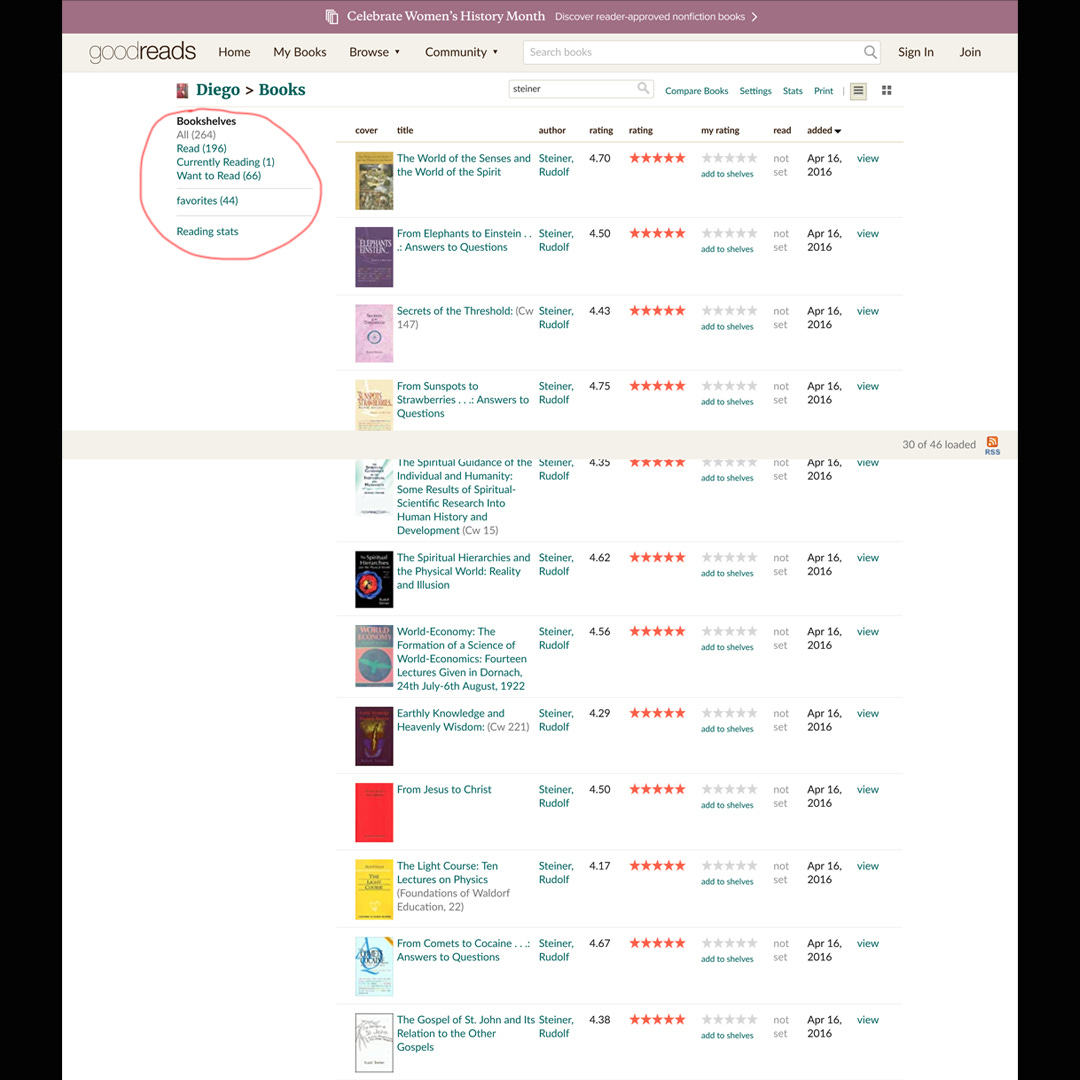Click the Goodreads logo
Screen dimensions: 1080x1080
(x=142, y=52)
